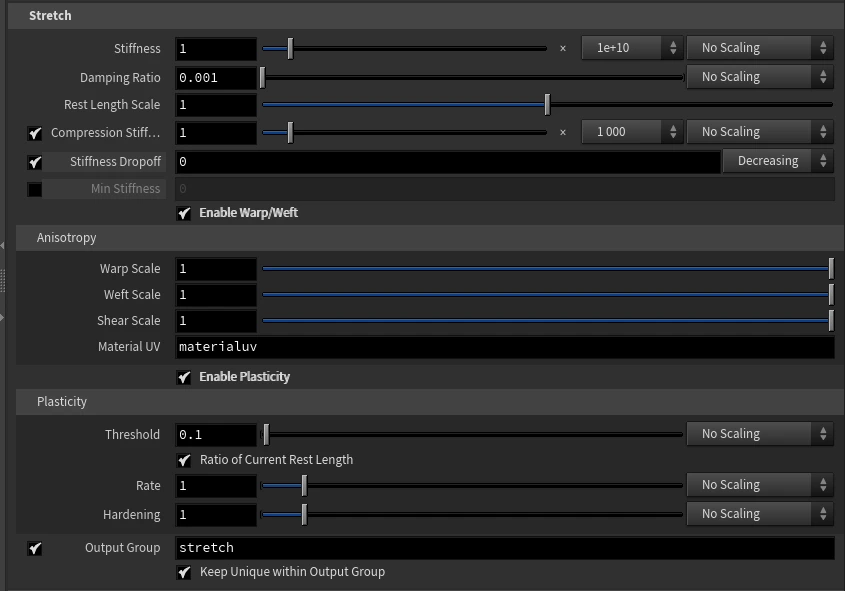Enable the Min Stiffness checkbox
Screen dimensions: 845x591
35,189
